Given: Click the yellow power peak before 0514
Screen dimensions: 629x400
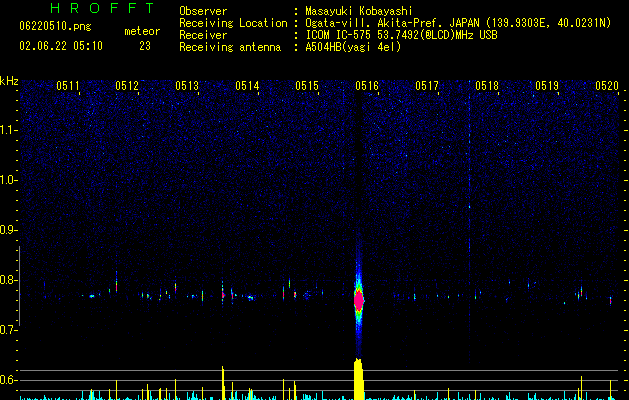Looking at the screenshot, I should (x=223, y=383).
